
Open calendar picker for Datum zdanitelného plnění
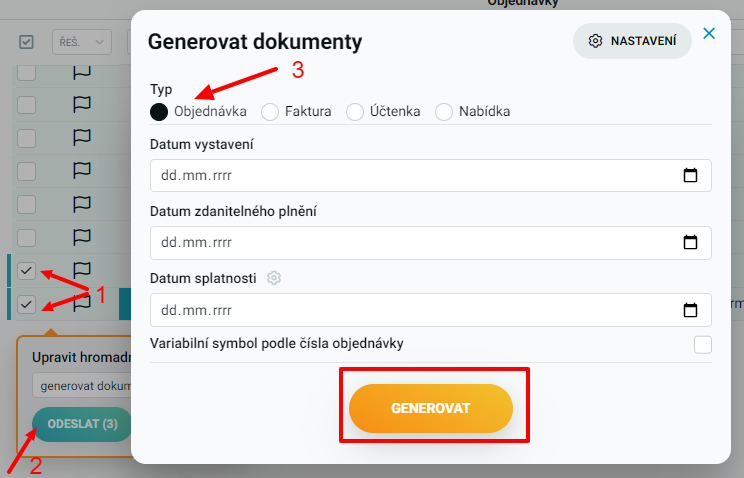690,242
